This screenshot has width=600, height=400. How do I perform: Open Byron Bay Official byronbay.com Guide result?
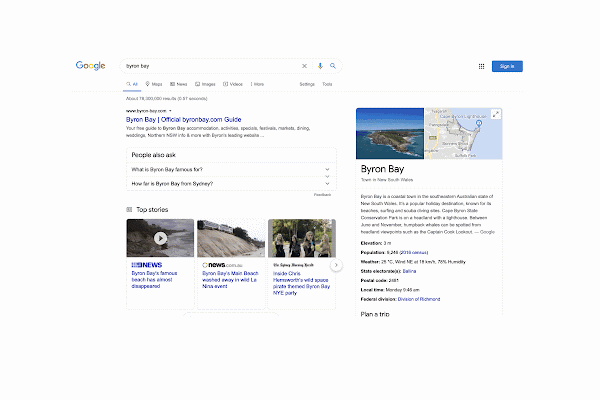[x=184, y=119]
